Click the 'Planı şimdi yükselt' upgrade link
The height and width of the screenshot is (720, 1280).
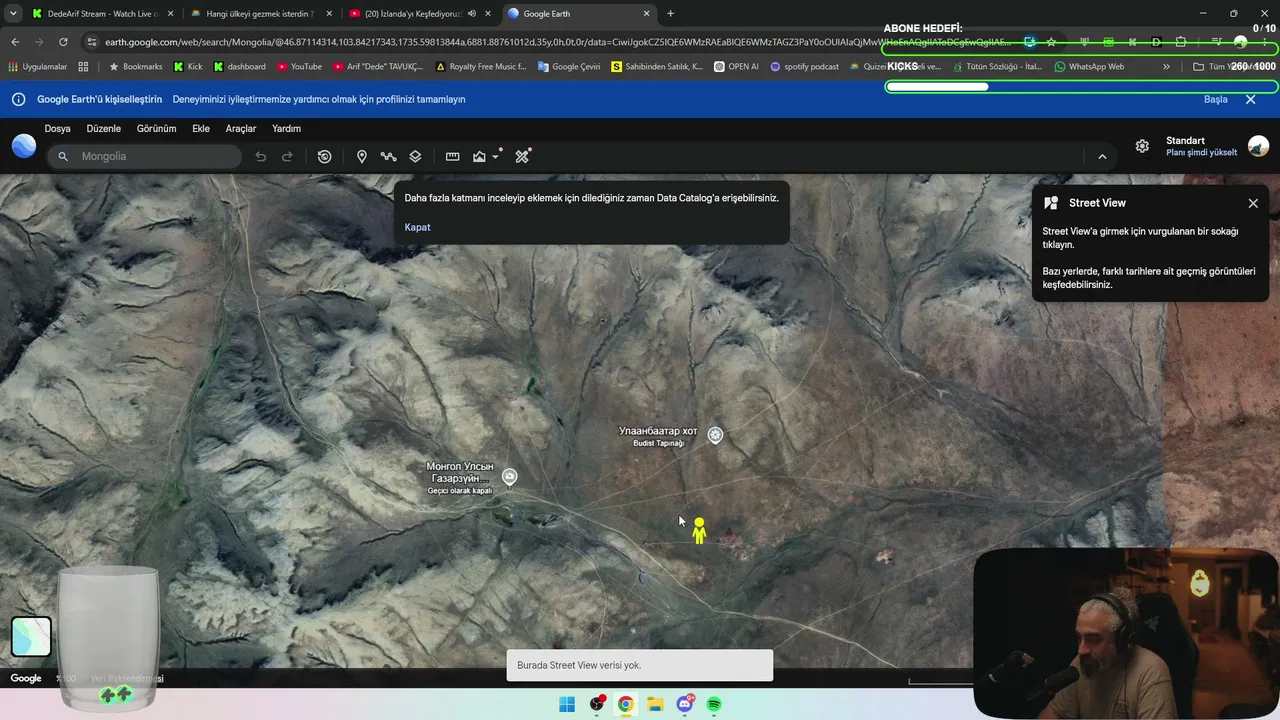tap(1201, 153)
